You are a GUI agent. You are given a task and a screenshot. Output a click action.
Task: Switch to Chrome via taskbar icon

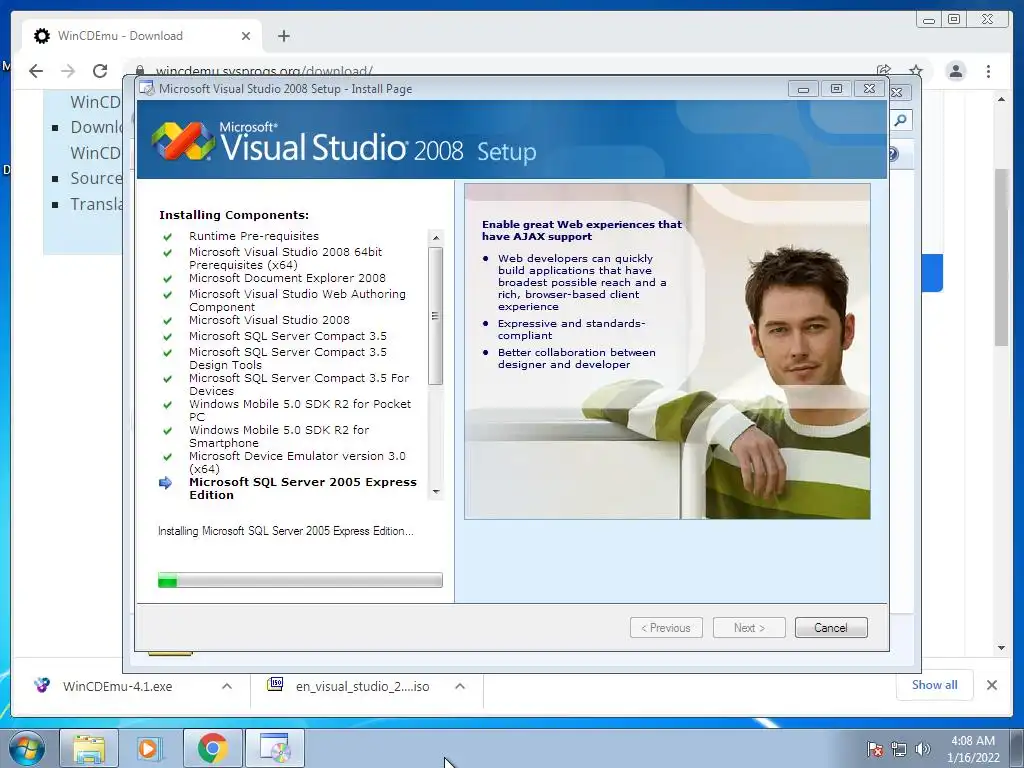point(212,748)
